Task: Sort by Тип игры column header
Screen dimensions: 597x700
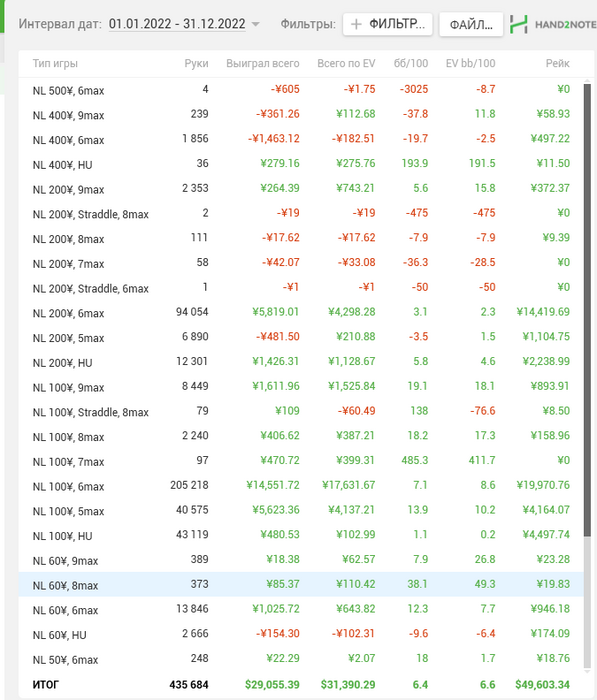Action: (55, 63)
